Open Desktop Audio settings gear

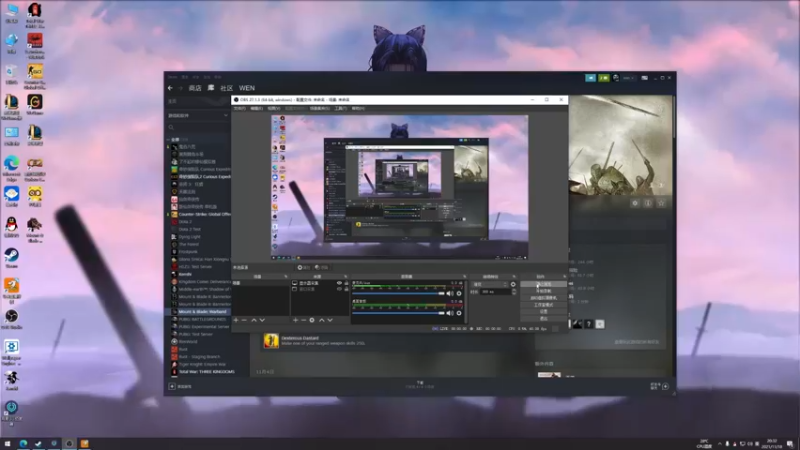point(459,313)
